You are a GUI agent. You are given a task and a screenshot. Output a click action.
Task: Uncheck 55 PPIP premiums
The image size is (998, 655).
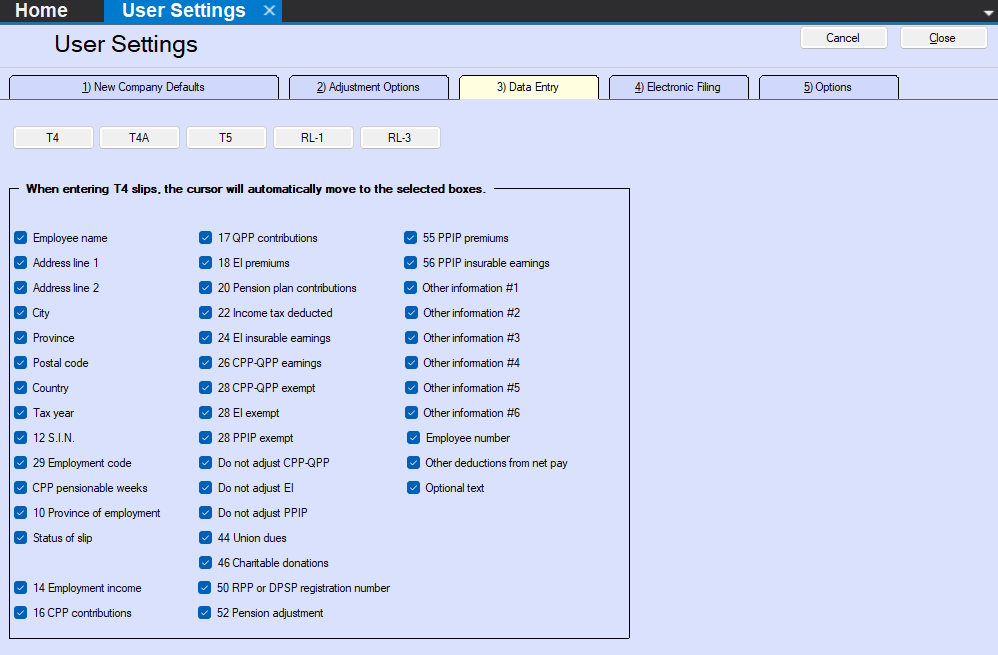411,238
